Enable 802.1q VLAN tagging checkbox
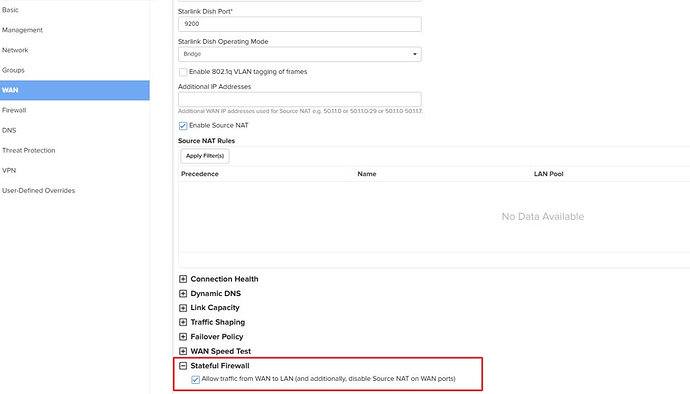Screen dimensions: 690x394 tap(183, 72)
